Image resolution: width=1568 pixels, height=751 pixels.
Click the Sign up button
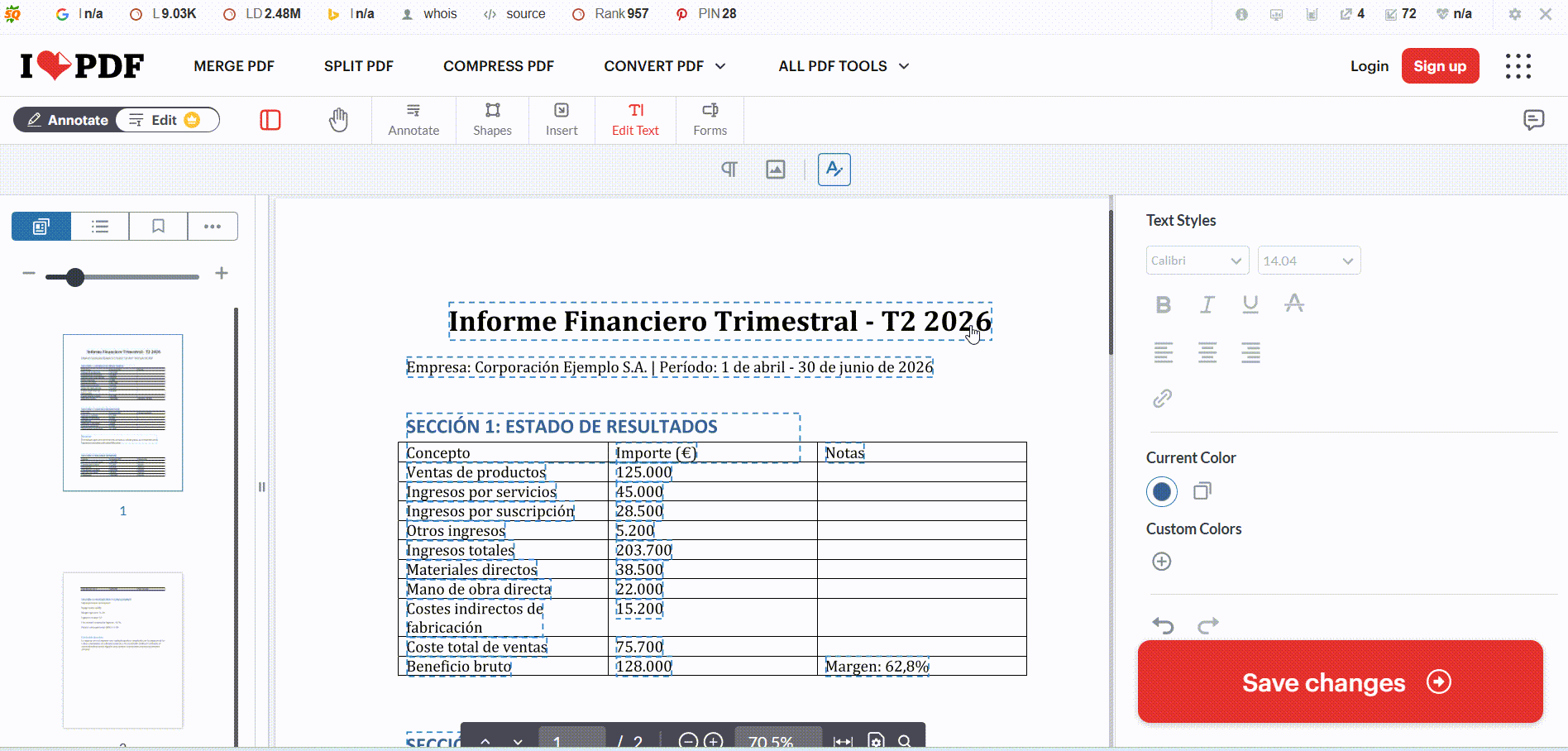tap(1440, 66)
